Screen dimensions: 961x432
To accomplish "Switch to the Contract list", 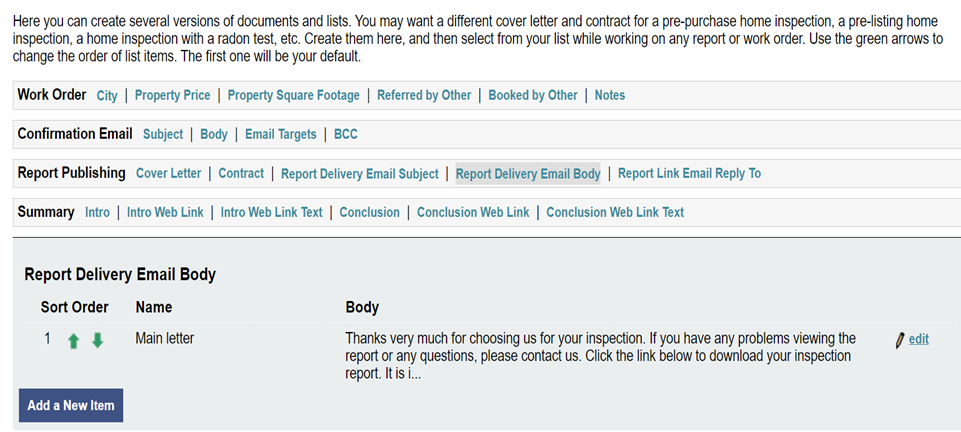I will click(x=241, y=173).
